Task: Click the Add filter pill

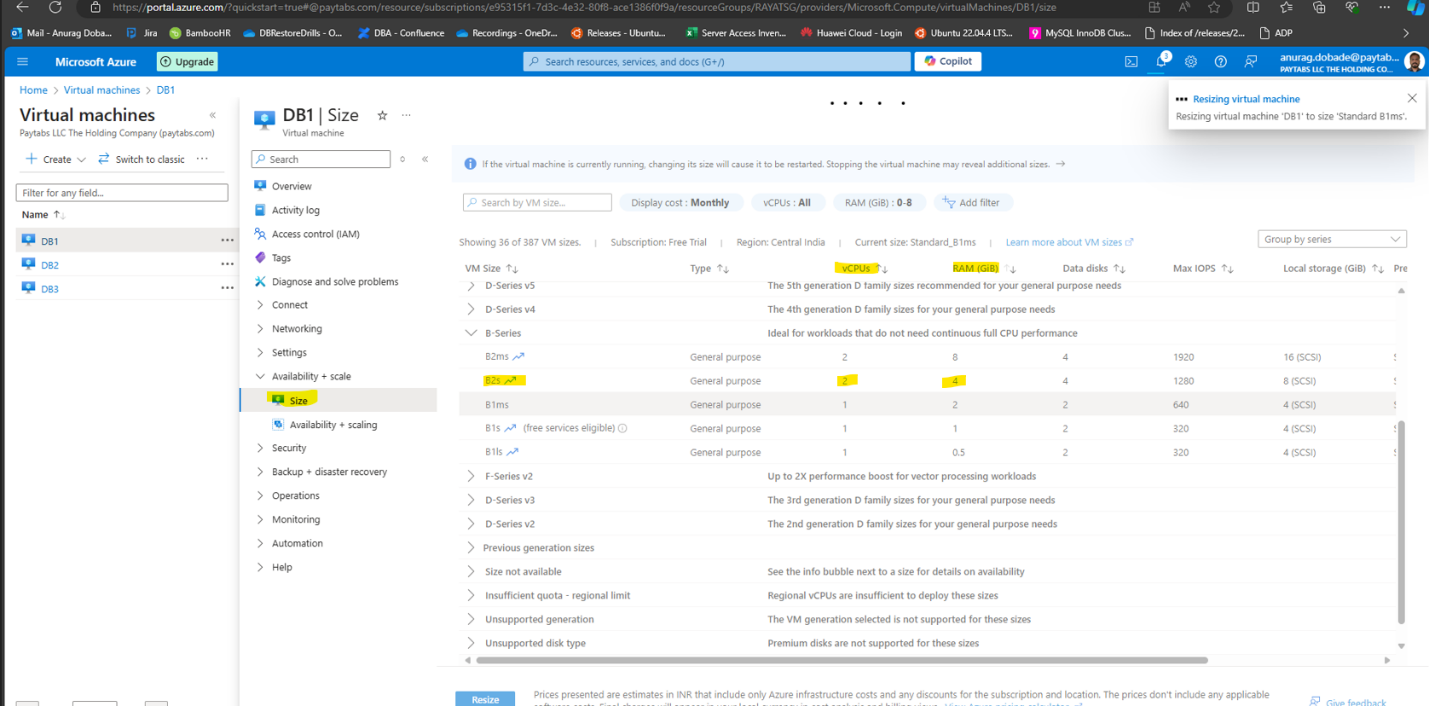Action: coord(971,202)
